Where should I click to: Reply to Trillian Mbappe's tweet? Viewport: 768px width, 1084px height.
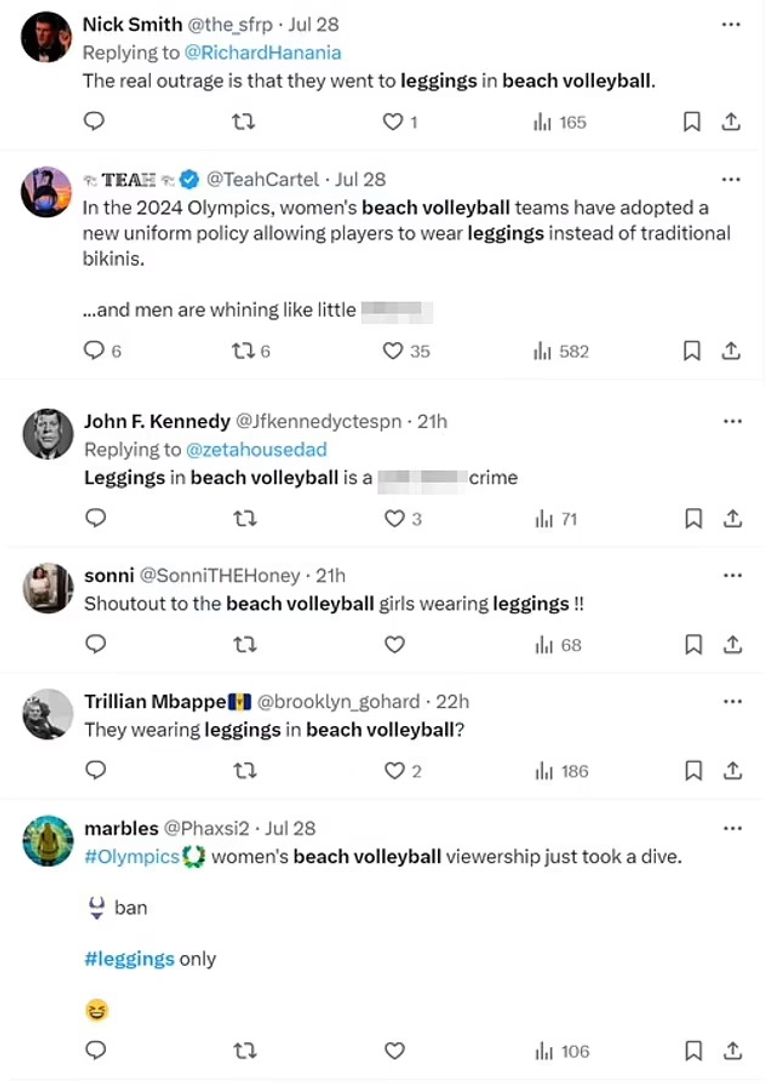(95, 771)
